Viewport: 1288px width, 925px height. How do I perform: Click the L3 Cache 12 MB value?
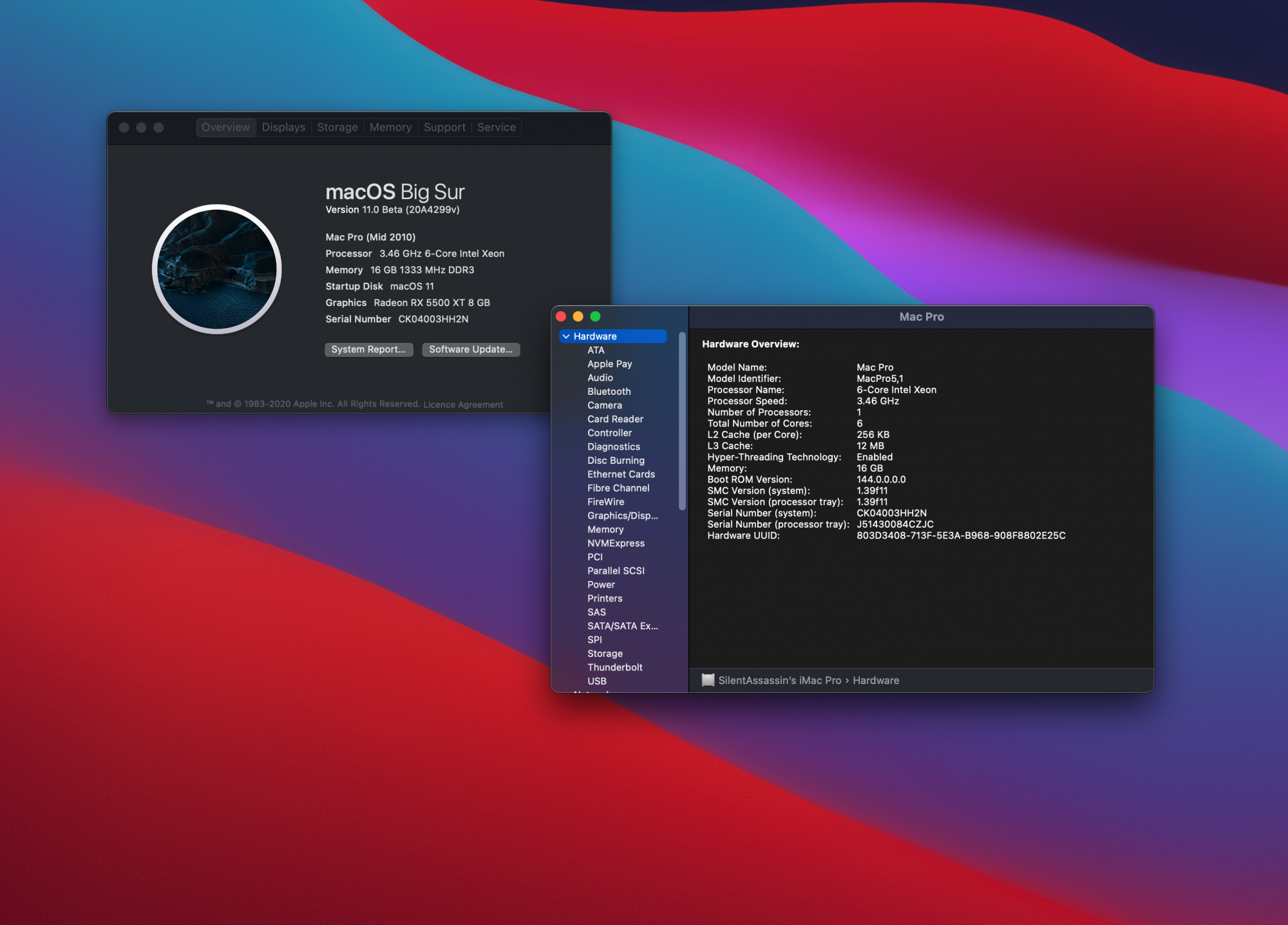(x=870, y=446)
